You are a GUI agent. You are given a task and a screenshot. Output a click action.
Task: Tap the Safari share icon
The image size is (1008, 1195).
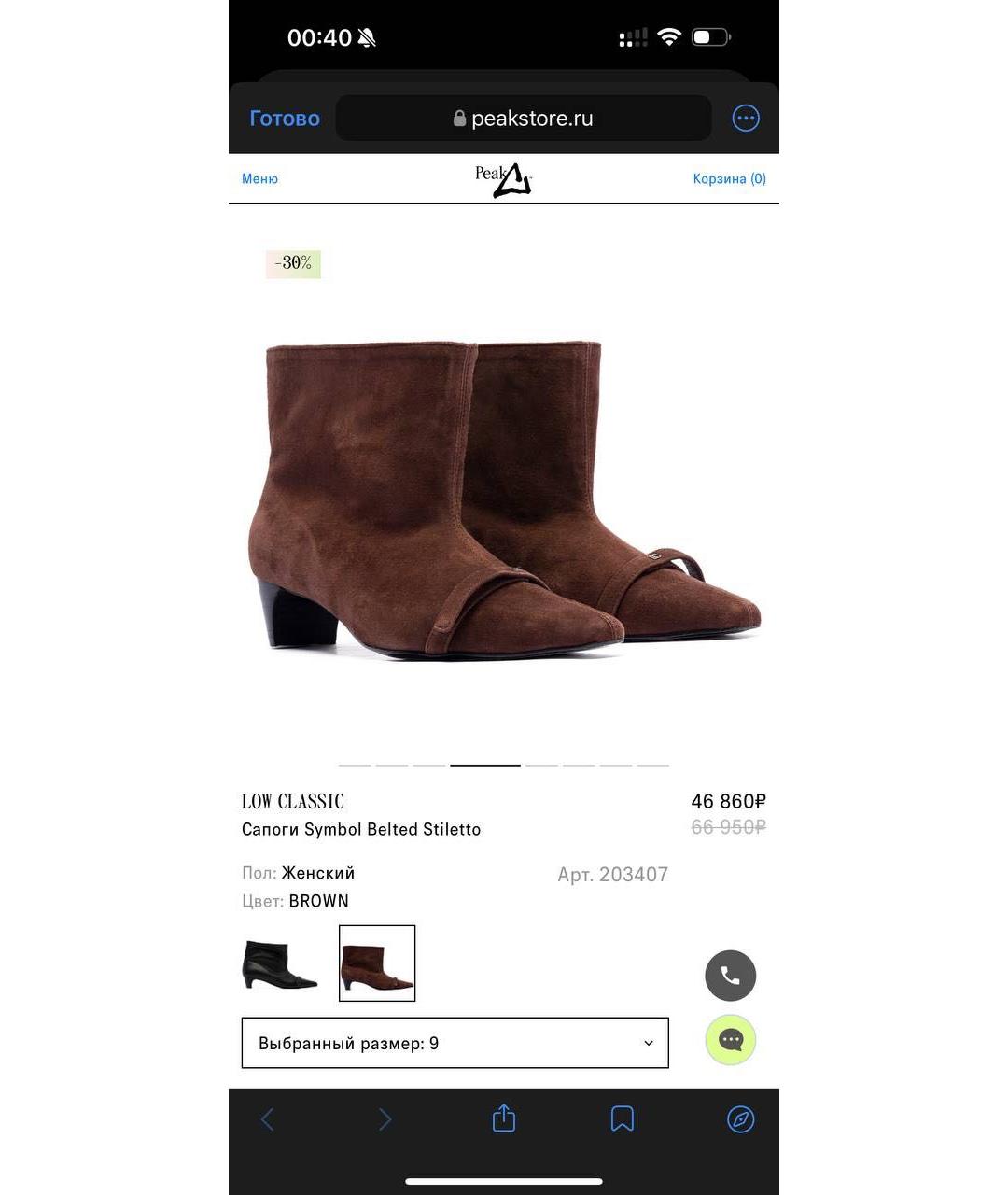(504, 1118)
